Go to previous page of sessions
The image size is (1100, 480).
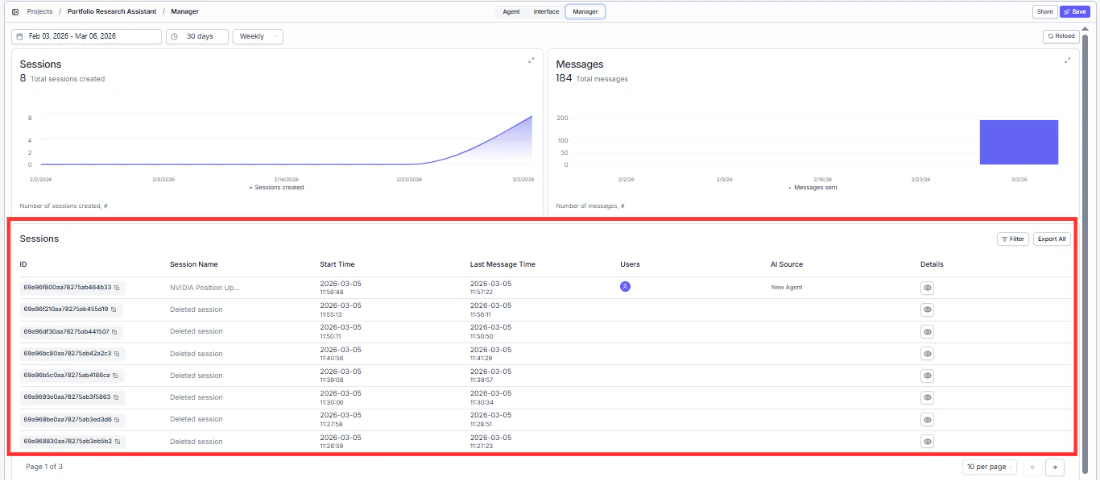[1033, 467]
